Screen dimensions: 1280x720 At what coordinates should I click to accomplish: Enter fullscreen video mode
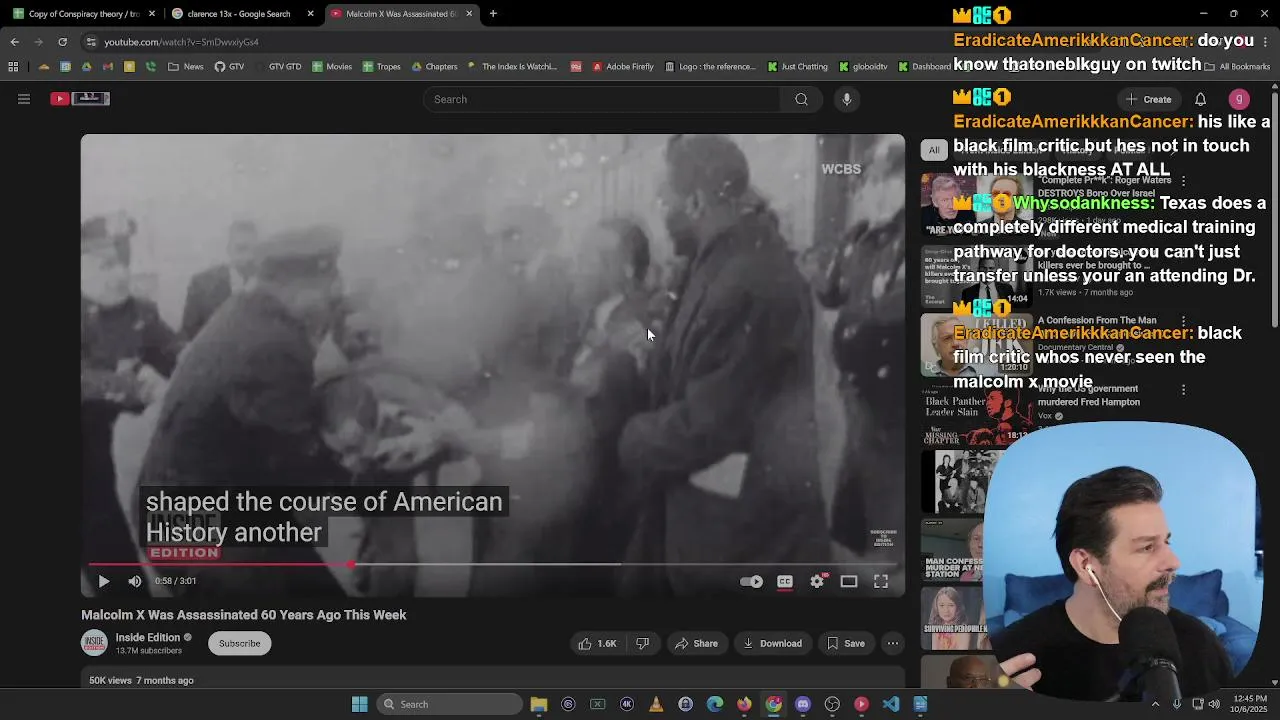881,581
